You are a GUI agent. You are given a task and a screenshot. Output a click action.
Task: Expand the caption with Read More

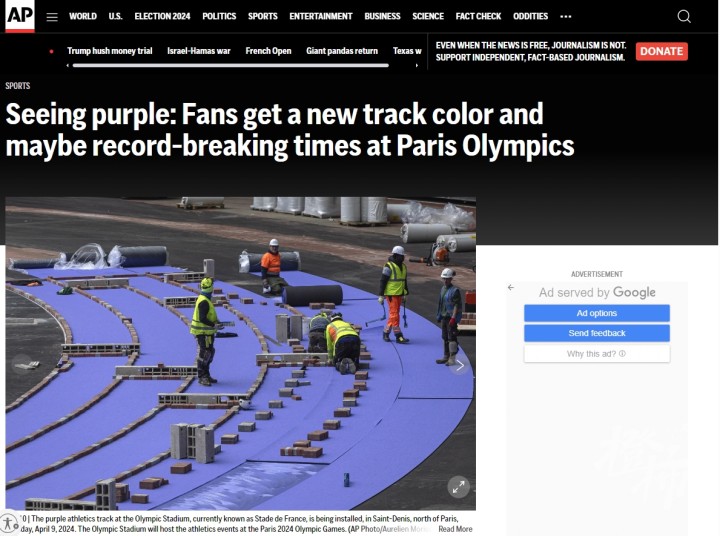pos(455,529)
